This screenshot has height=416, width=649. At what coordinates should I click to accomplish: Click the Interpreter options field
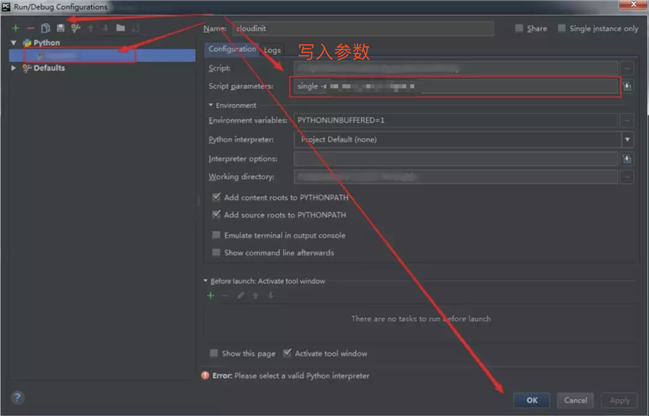coord(455,159)
